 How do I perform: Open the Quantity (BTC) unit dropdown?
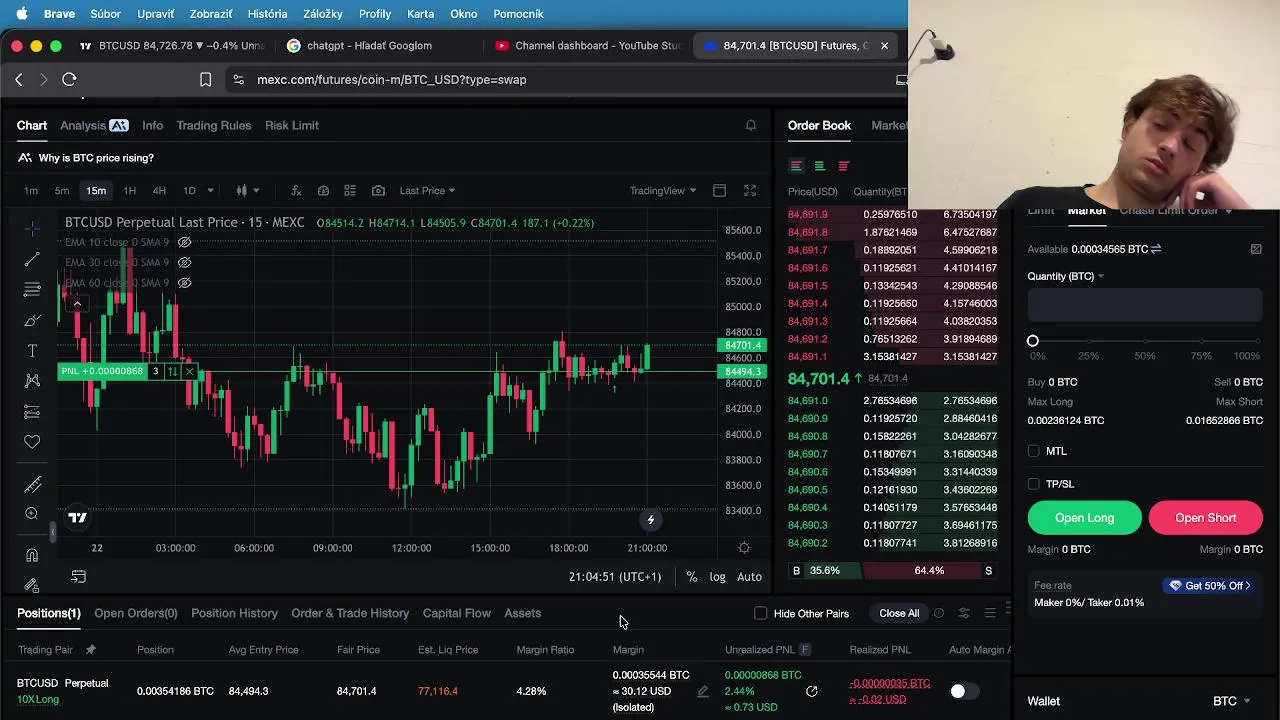point(1065,276)
